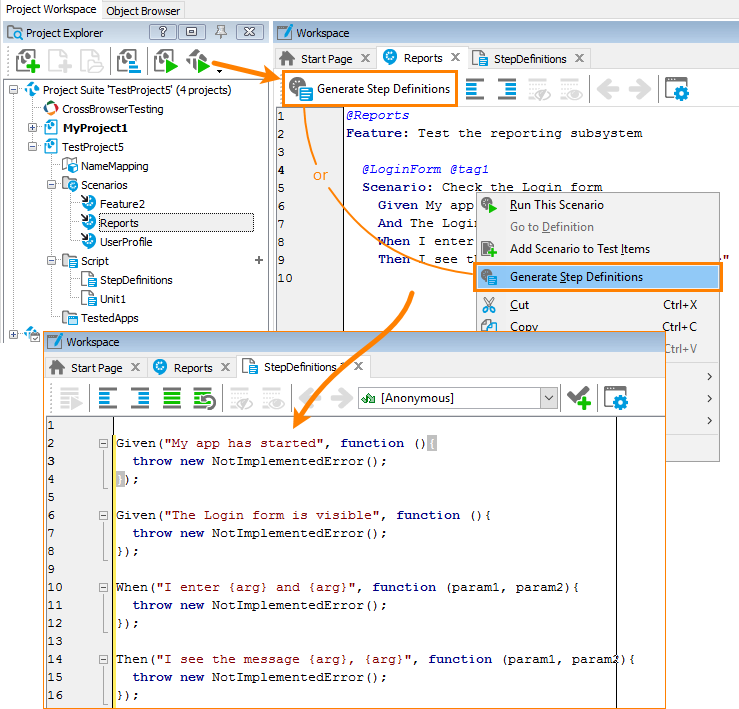Collapse the TestProject5 tree node

pos(33,147)
